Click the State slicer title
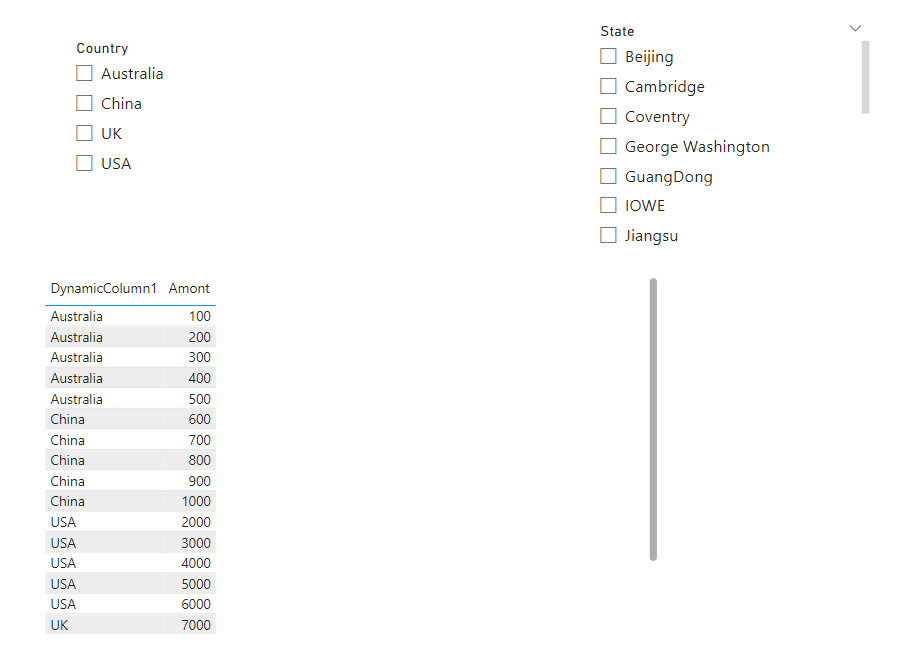The width and height of the screenshot is (913, 646). pos(617,31)
